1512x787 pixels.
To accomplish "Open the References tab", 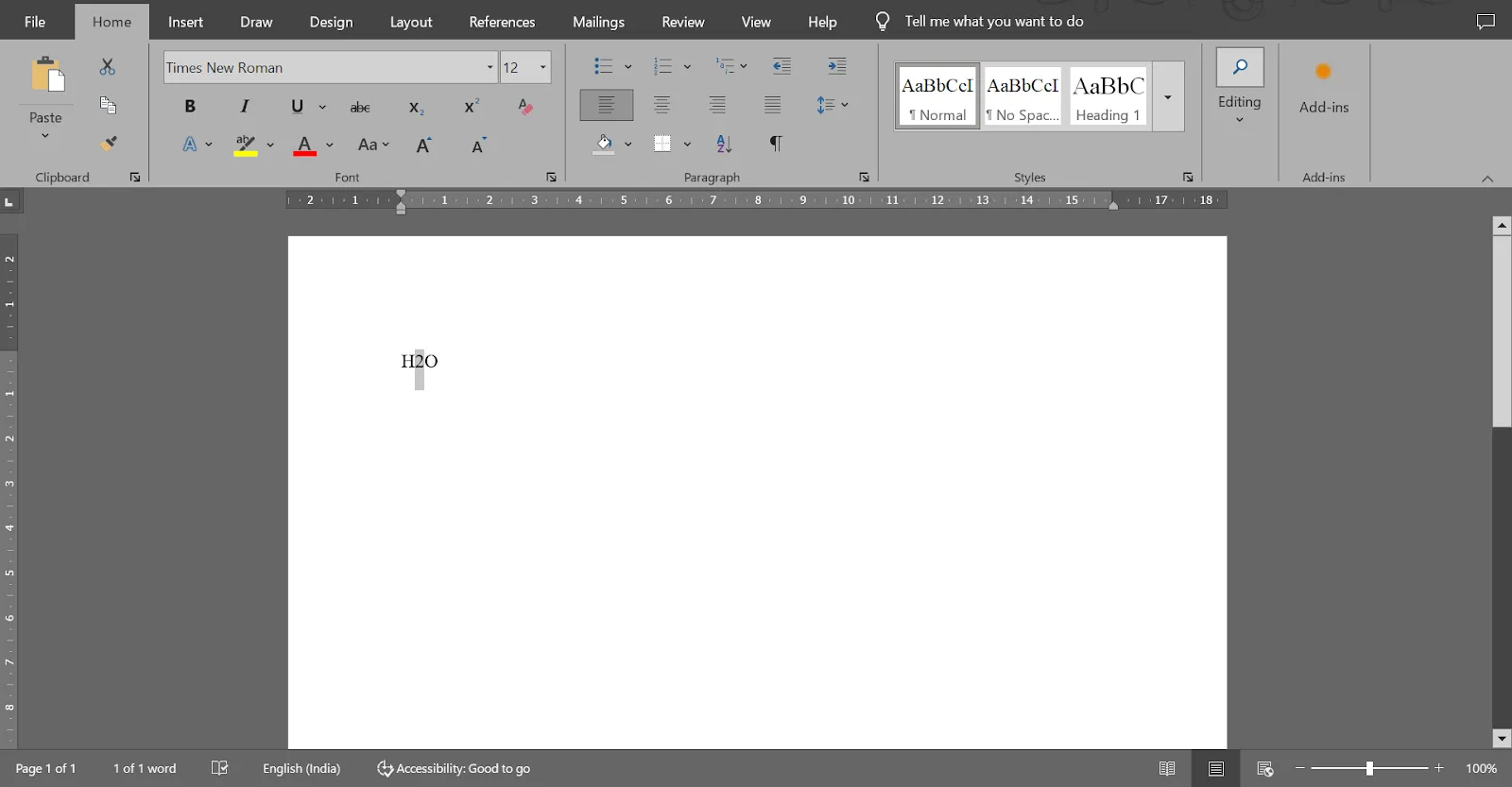I will 502,22.
